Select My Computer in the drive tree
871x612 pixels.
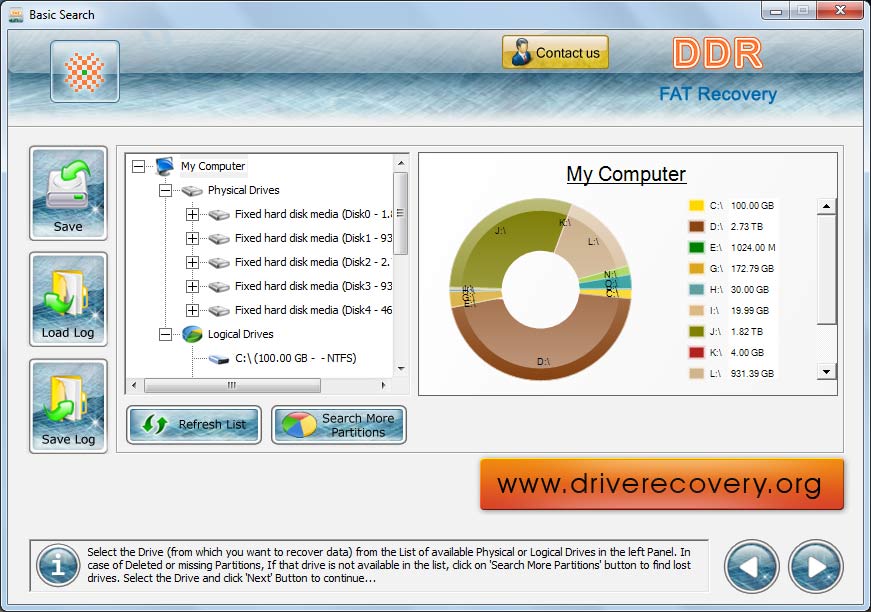pos(213,166)
